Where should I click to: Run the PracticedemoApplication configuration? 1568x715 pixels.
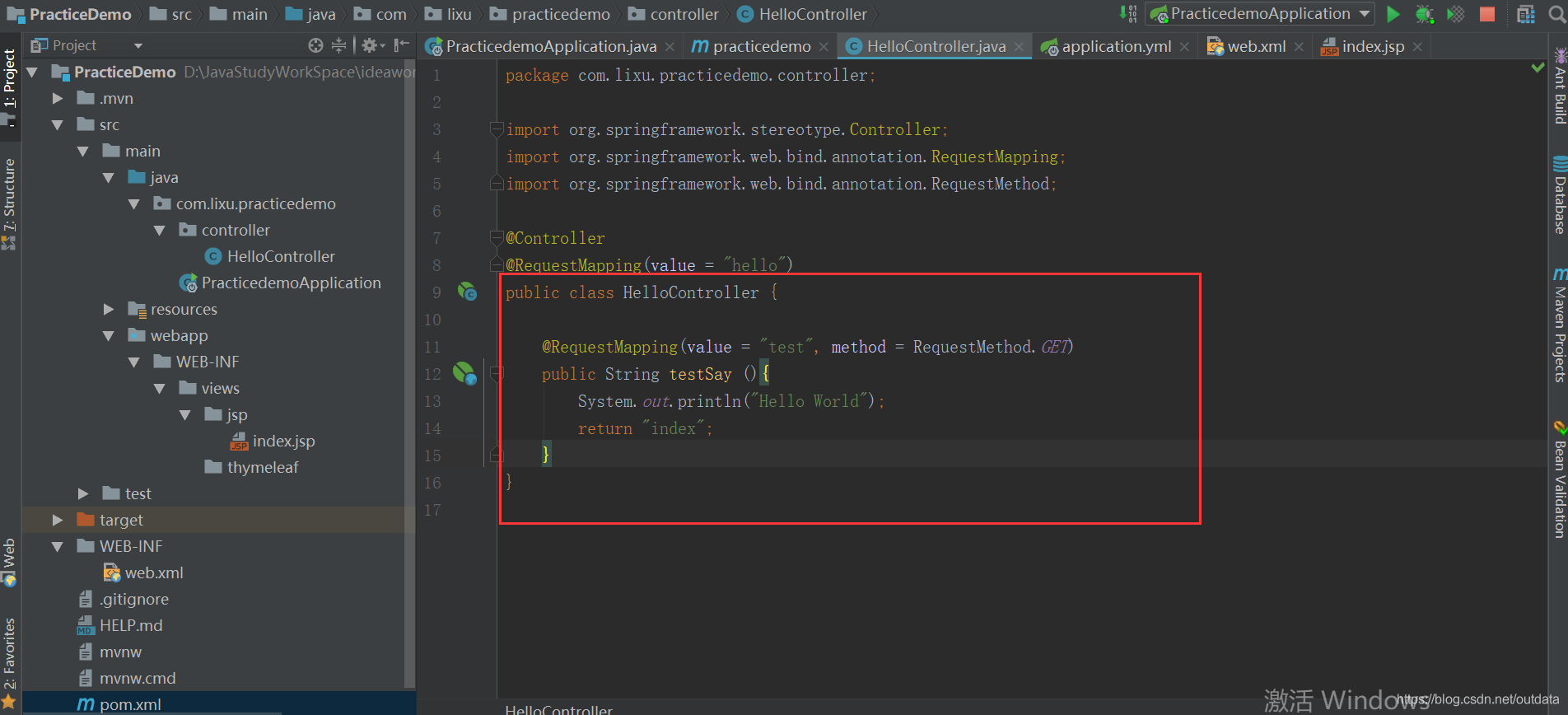[x=1393, y=14]
